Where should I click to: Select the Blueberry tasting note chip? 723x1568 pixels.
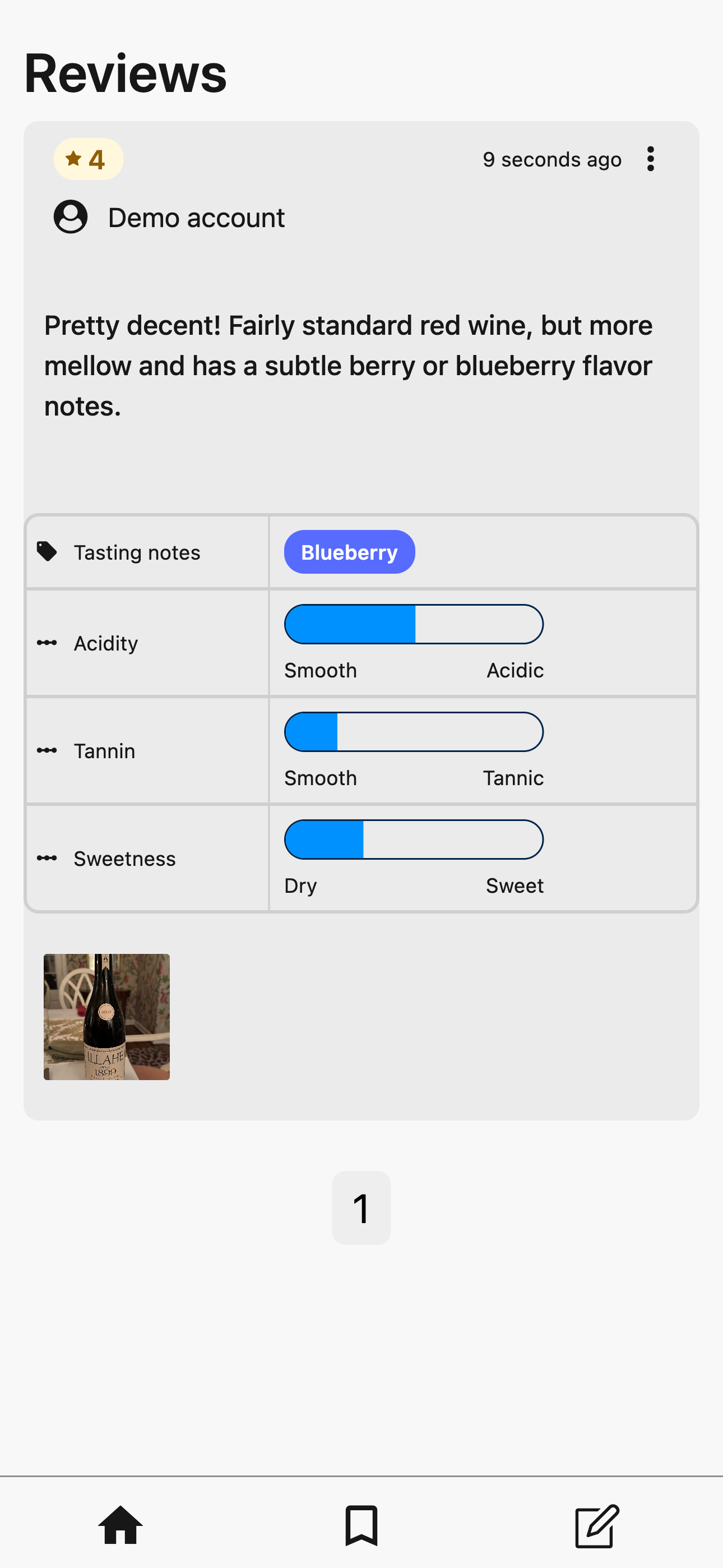pyautogui.click(x=349, y=551)
